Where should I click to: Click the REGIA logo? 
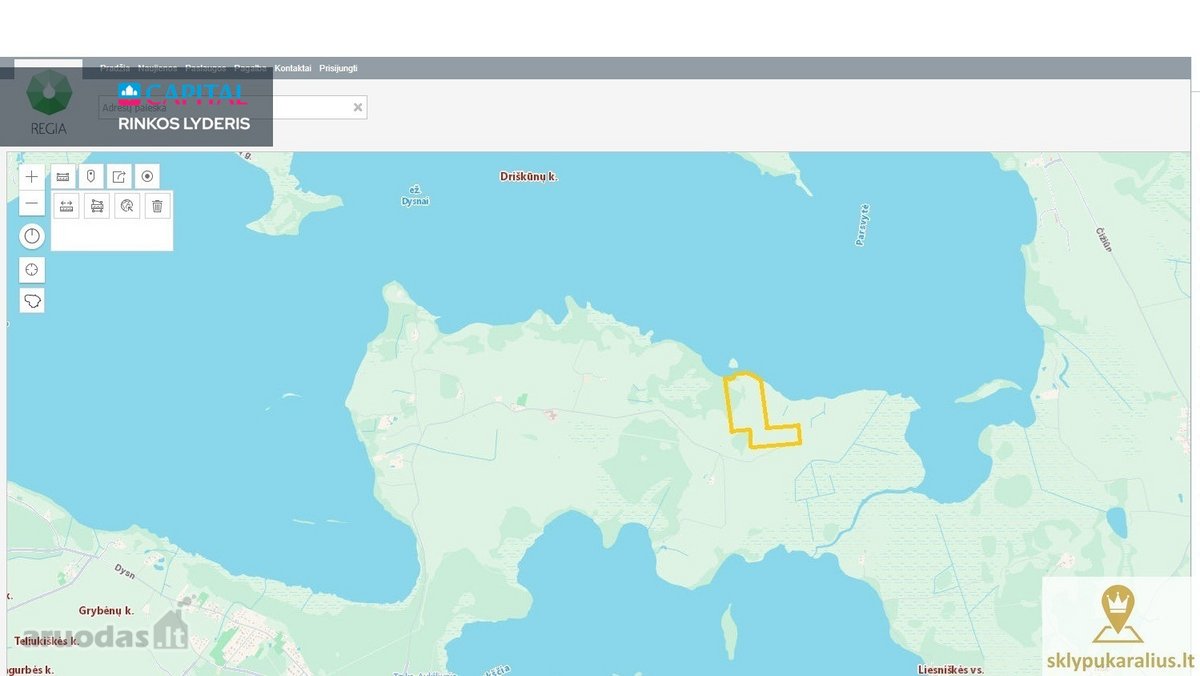(x=48, y=102)
